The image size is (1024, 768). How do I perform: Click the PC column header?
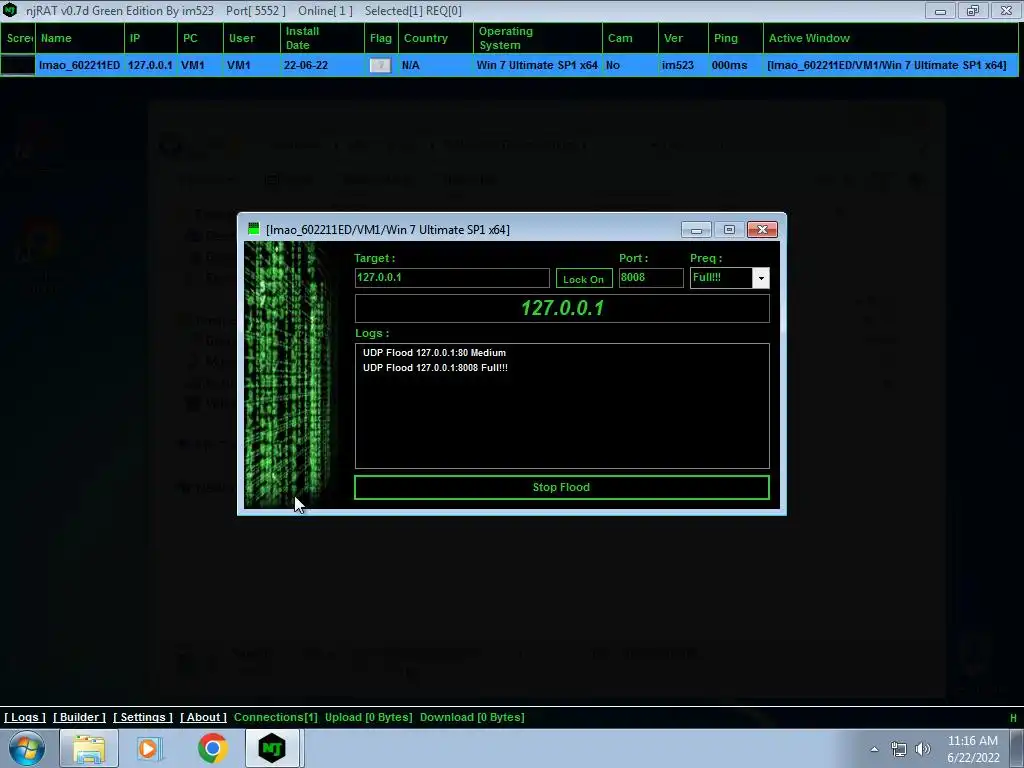coord(200,38)
